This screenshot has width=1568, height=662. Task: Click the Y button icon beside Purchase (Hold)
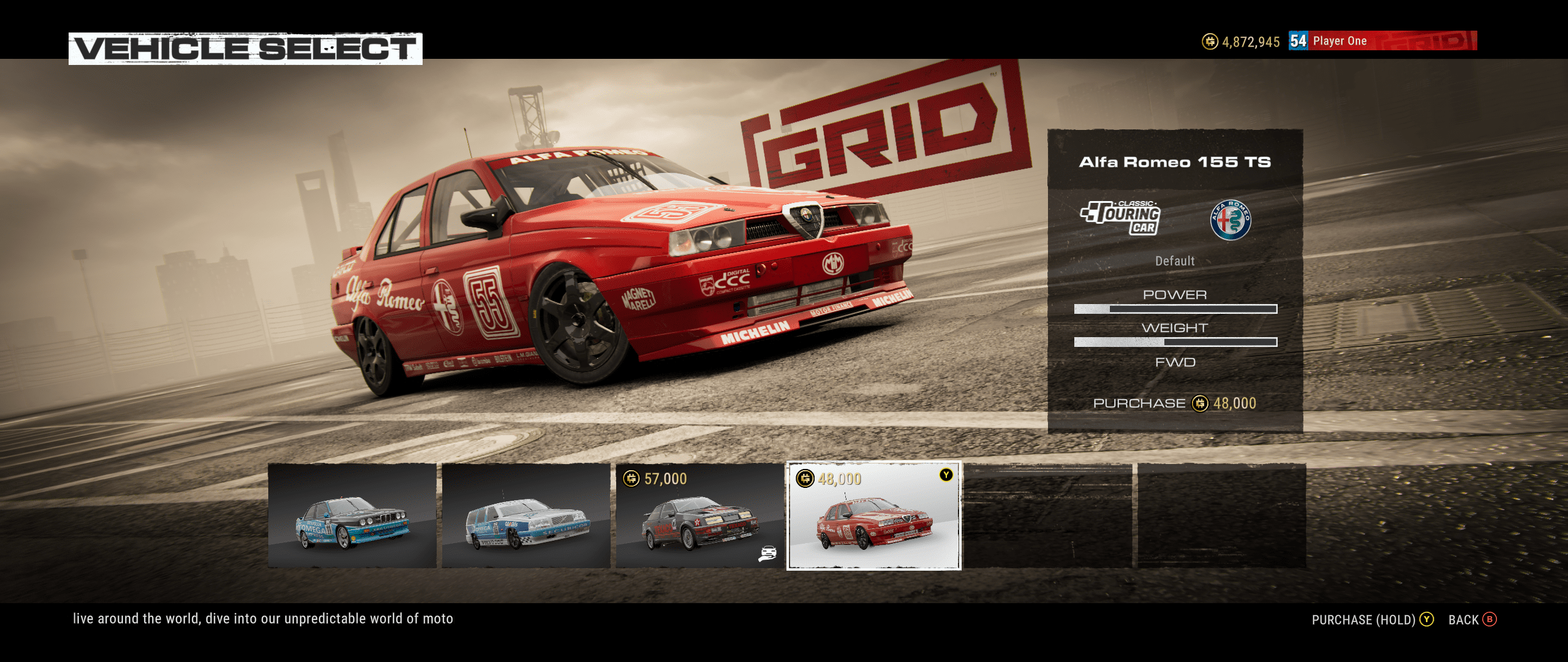1427,619
